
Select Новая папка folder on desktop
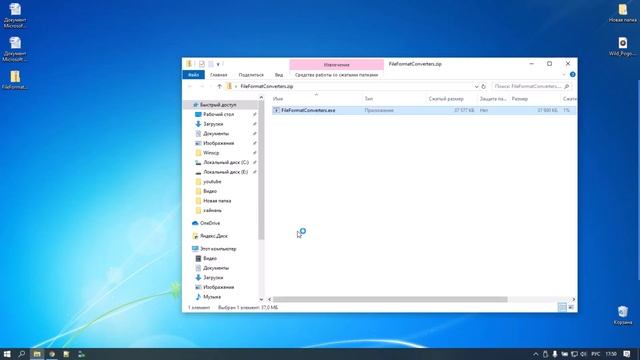click(622, 13)
